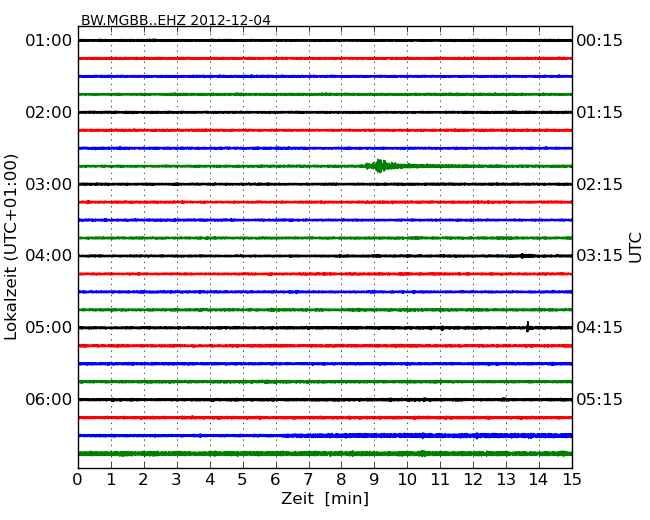Select the 01:00 local time label
Screen dimensions: 650x520
pos(49,41)
